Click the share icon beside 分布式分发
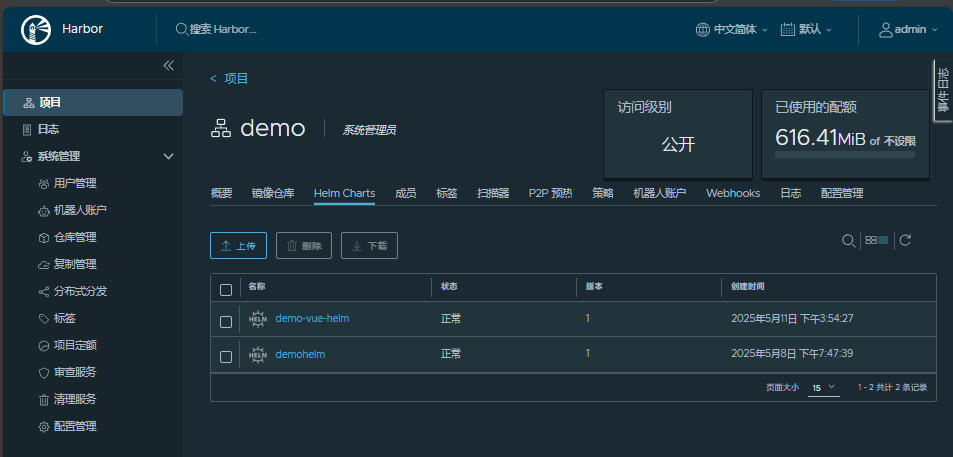 pyautogui.click(x=44, y=292)
